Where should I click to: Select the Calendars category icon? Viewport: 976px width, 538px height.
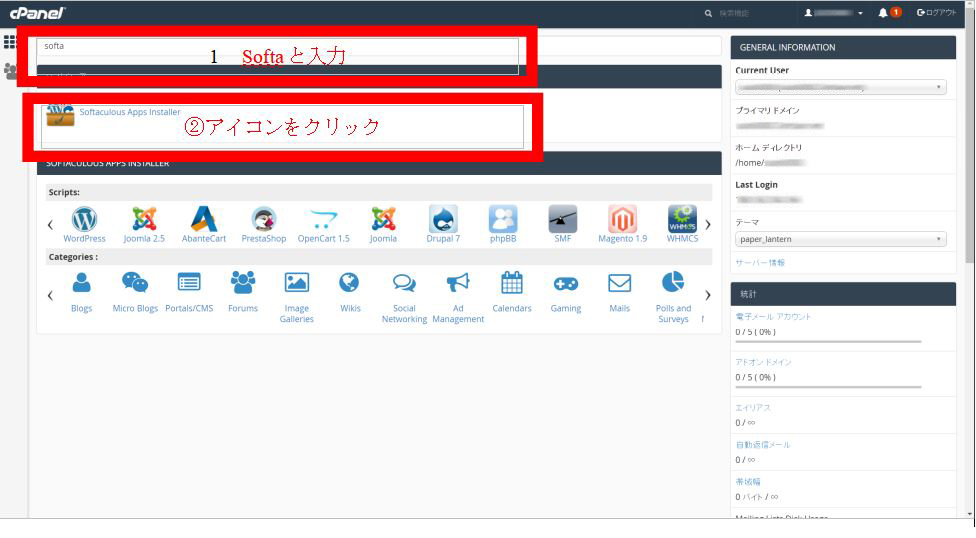coord(512,283)
